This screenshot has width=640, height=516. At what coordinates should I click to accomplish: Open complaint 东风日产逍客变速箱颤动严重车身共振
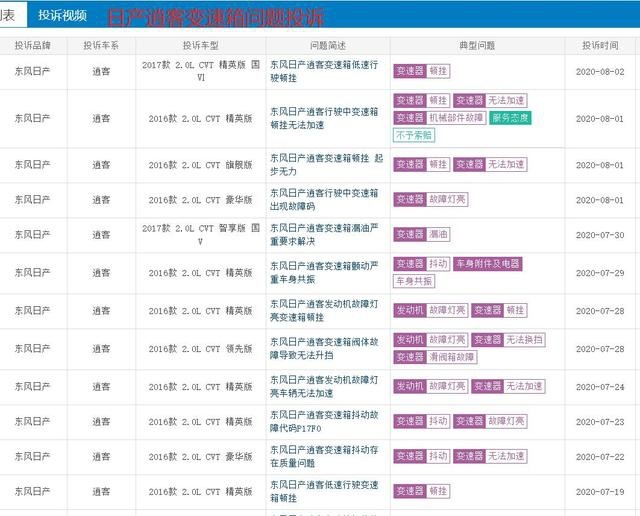pyautogui.click(x=324, y=273)
